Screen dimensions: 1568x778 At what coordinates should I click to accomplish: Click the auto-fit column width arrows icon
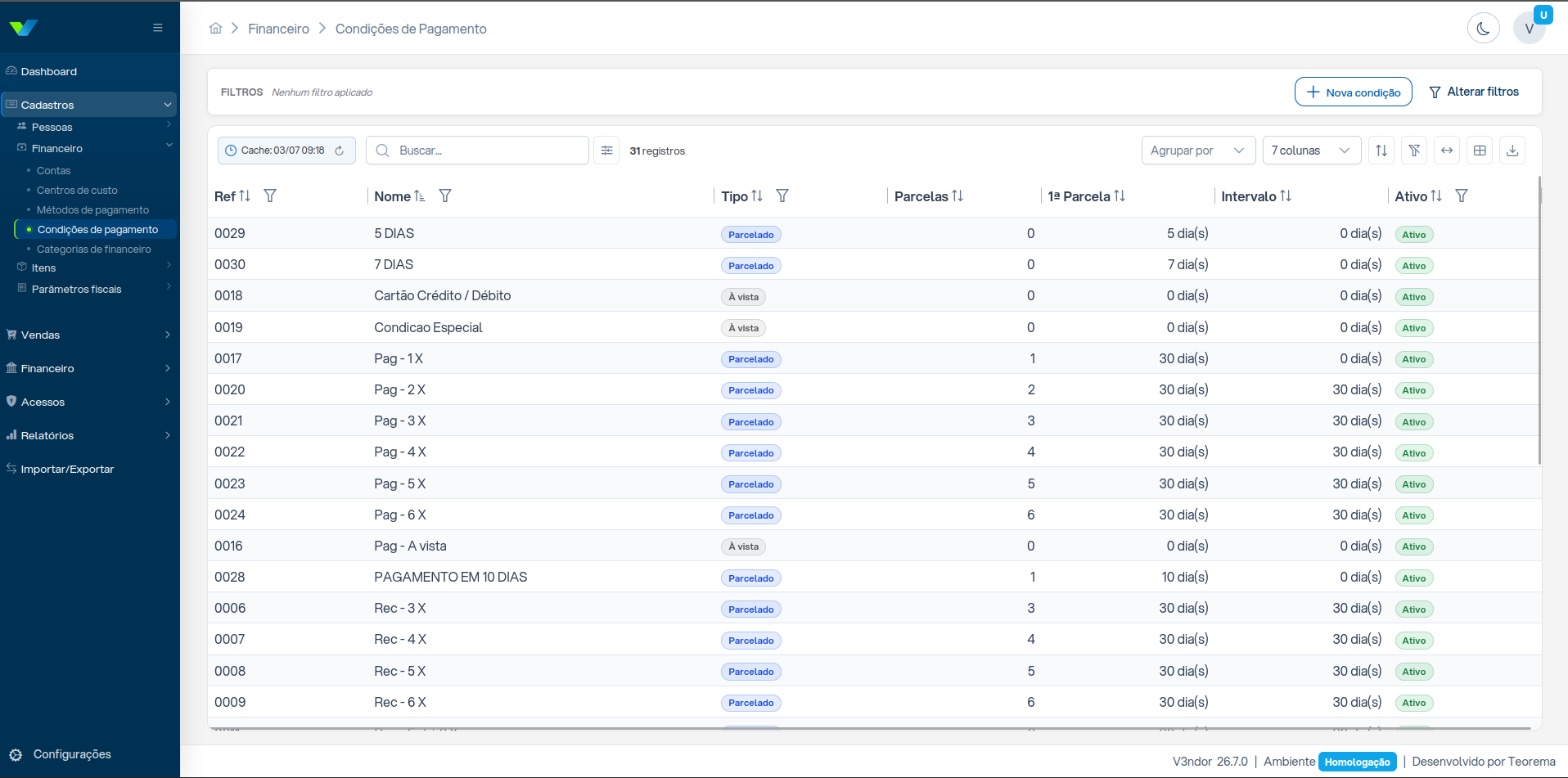1447,151
